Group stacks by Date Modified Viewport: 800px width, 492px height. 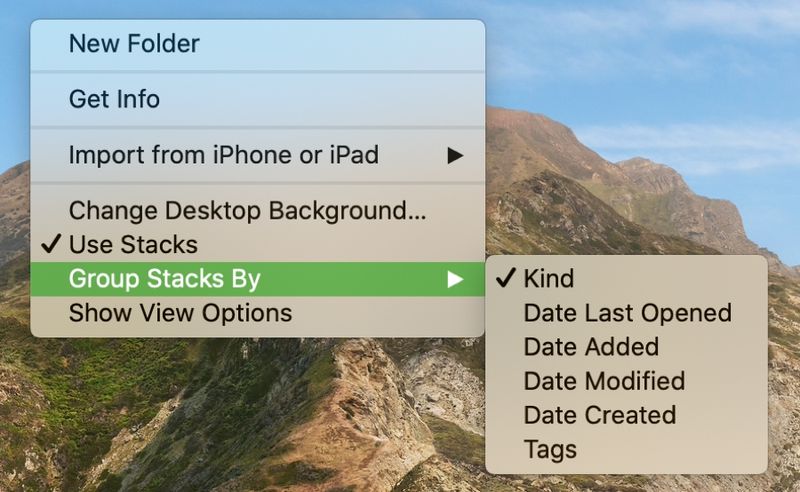click(627, 381)
